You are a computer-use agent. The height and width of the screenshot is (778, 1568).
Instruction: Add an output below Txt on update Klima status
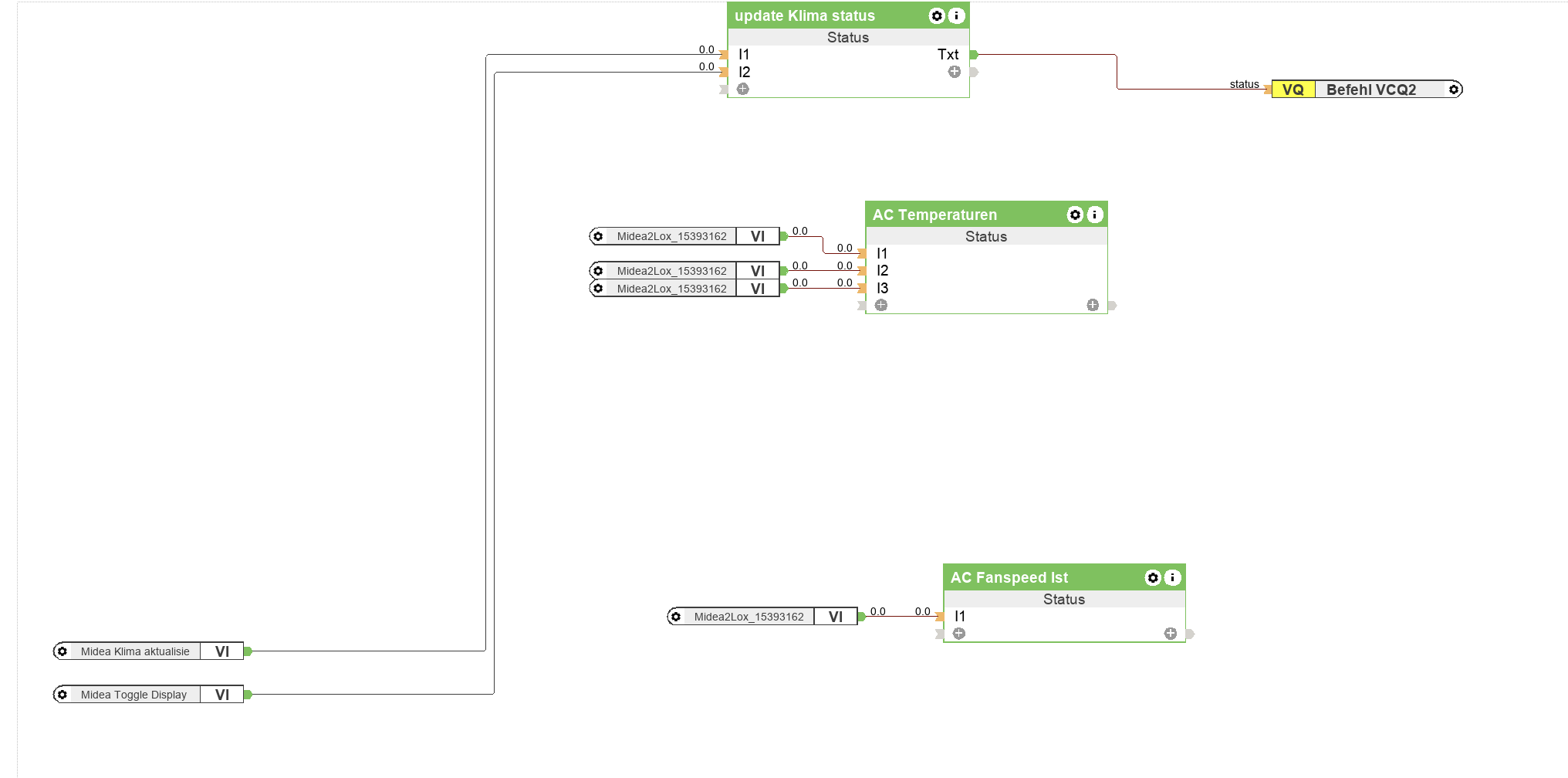pos(955,72)
